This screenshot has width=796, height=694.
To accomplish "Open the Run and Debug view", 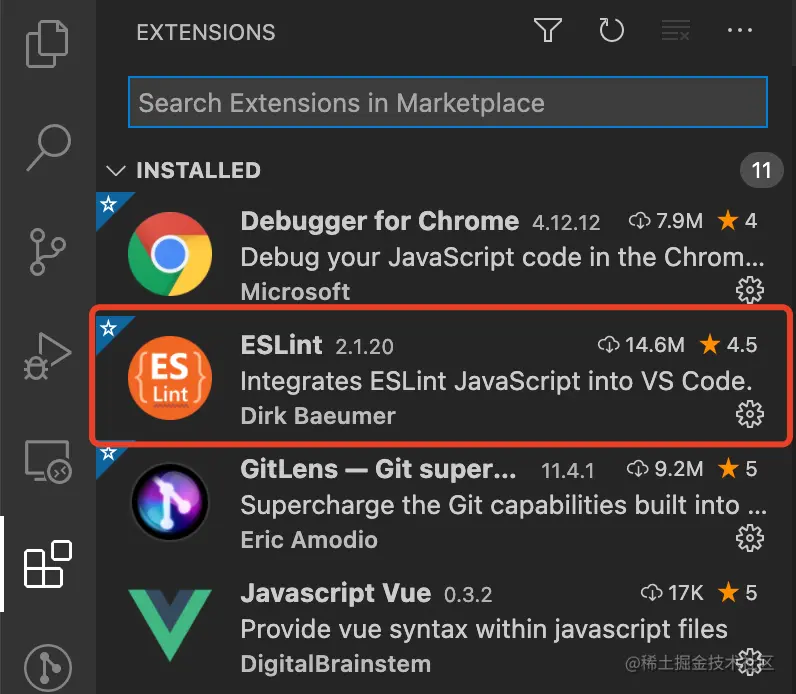I will [x=47, y=356].
